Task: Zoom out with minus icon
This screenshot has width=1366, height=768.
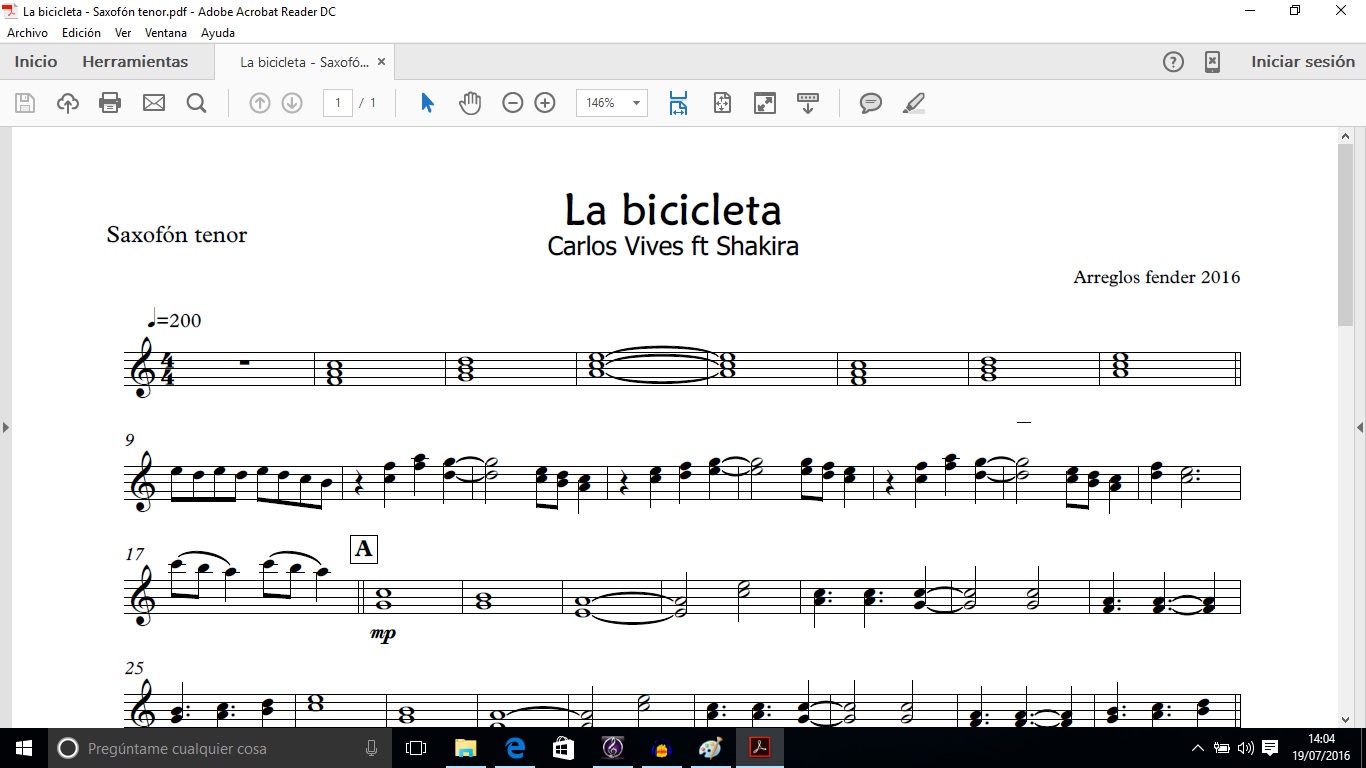Action: (x=513, y=103)
